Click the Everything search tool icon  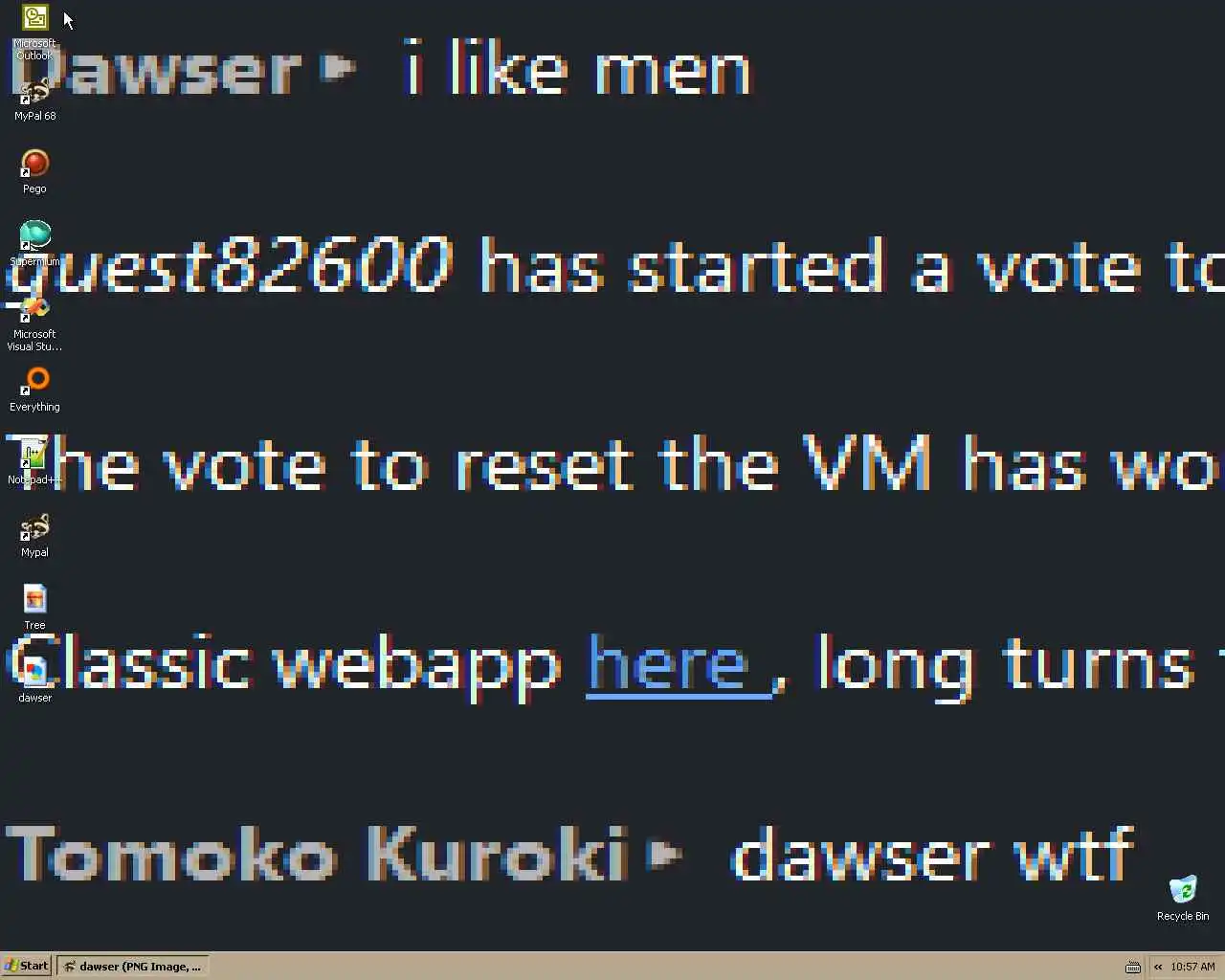34,390
